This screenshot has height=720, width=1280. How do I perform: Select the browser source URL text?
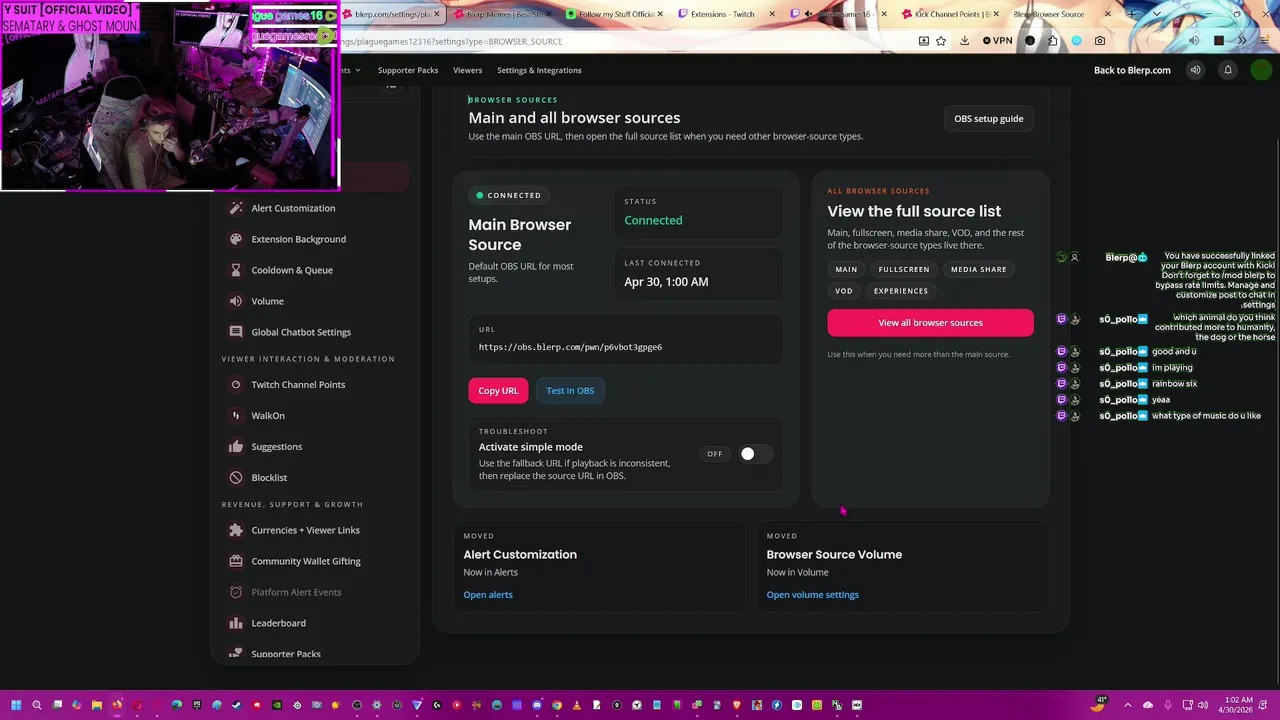tap(570, 347)
